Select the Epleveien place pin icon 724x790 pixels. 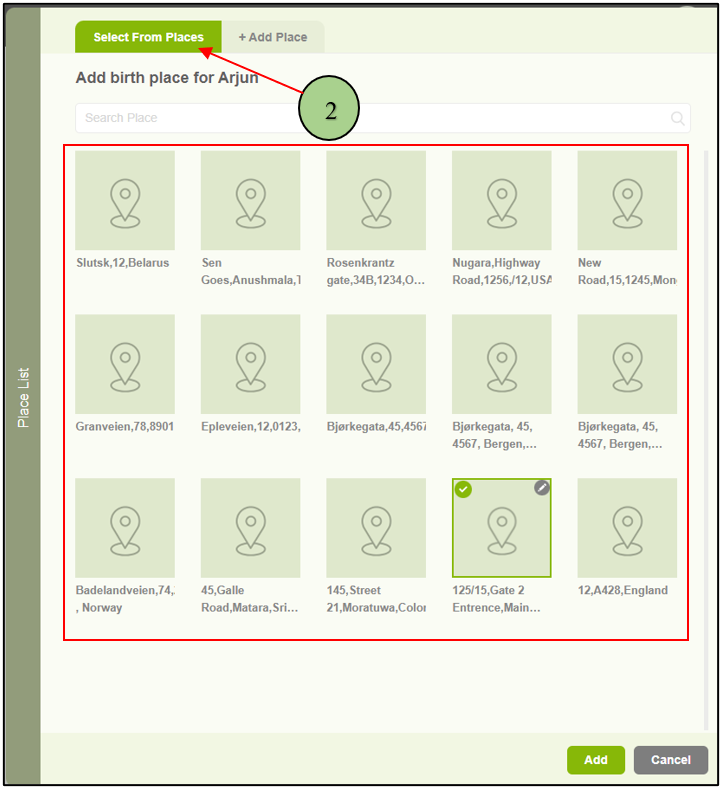[x=251, y=365]
